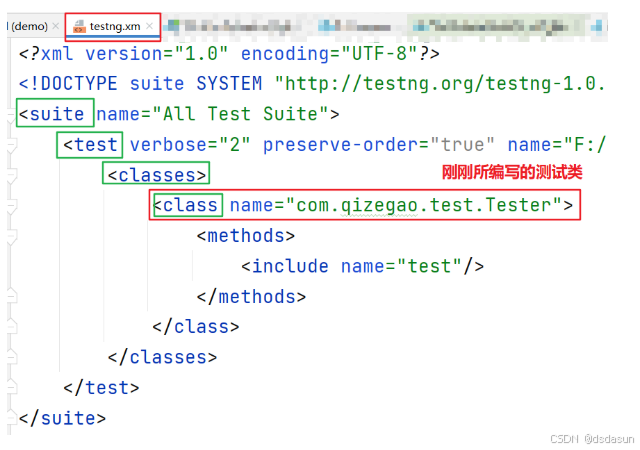
Task: Click the verbose="2" attribute
Action: point(190,145)
